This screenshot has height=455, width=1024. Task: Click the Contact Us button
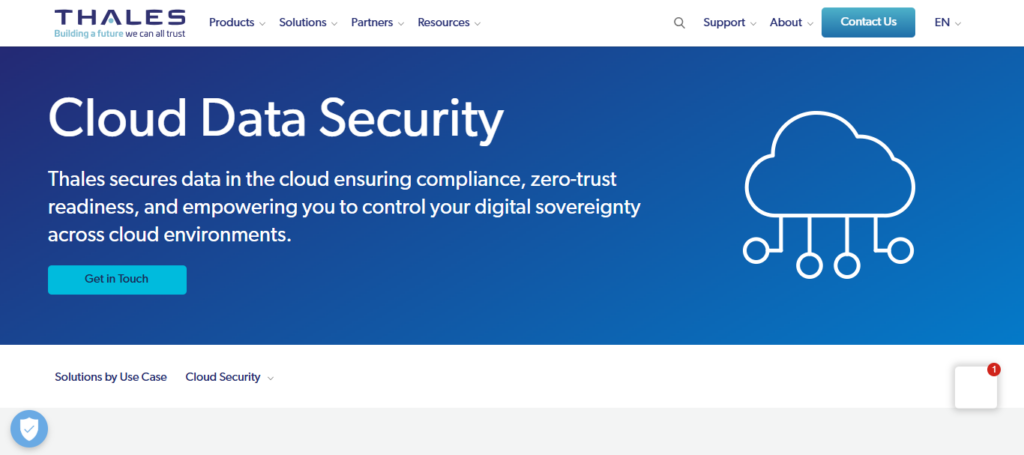tap(868, 22)
